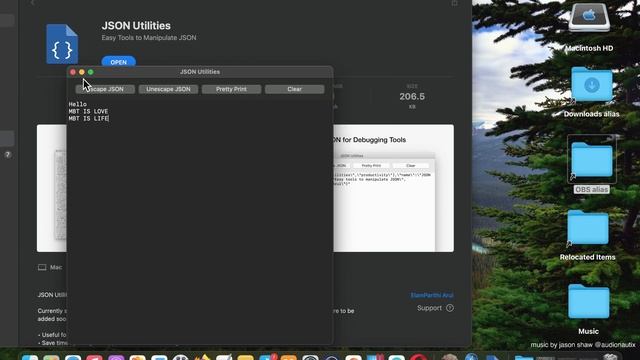
Task: Select the OBS alias folder icon
Action: tap(591, 160)
